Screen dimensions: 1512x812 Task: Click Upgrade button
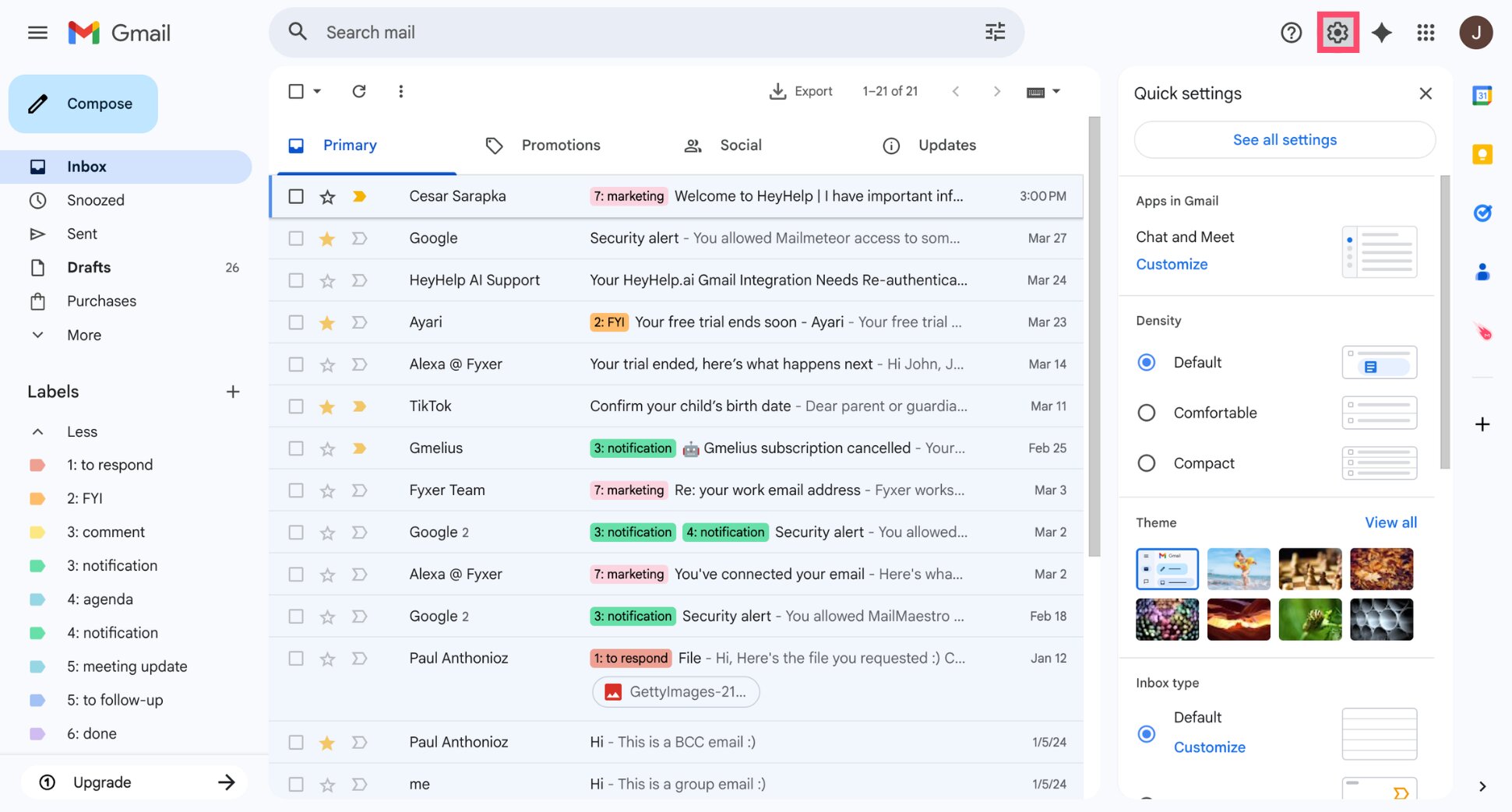(135, 782)
